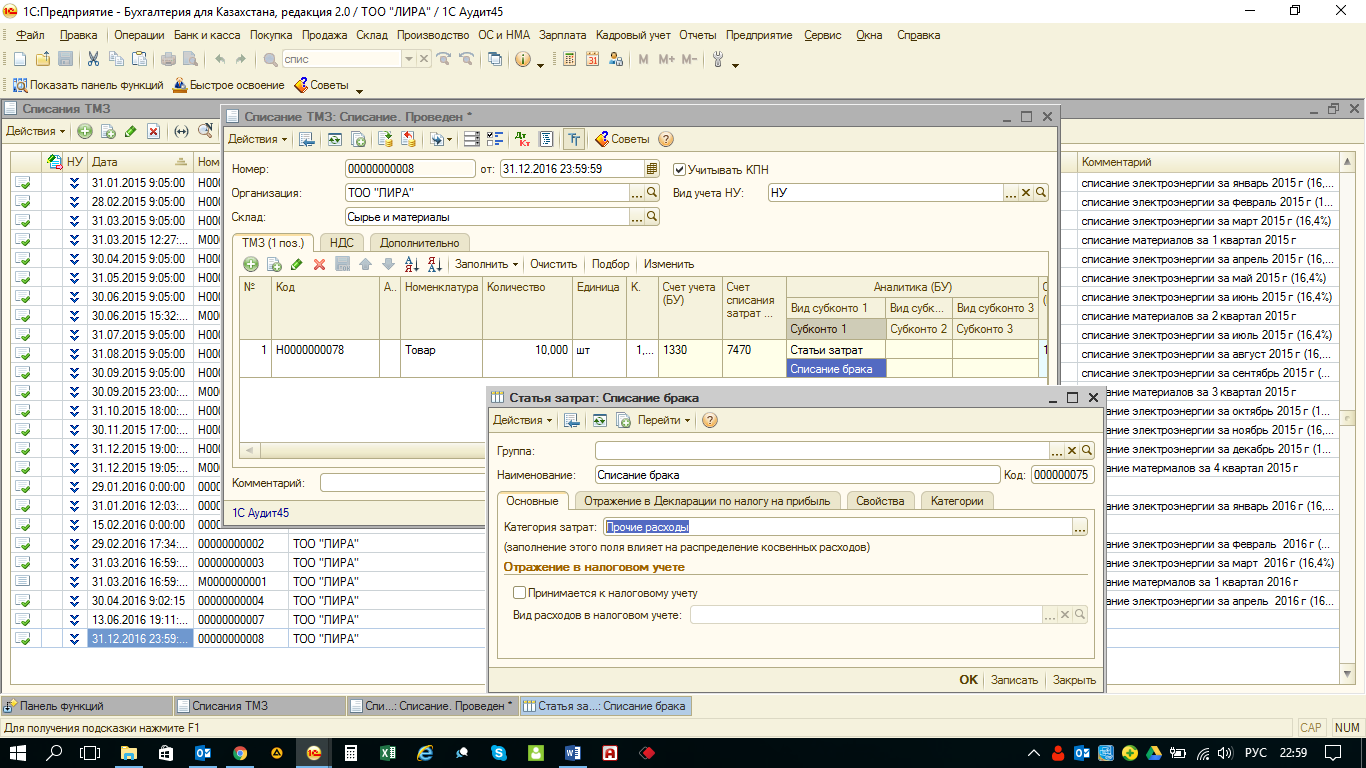
Task: Open Действия dropdown in Списание ТМЗ document window
Action: [258, 139]
